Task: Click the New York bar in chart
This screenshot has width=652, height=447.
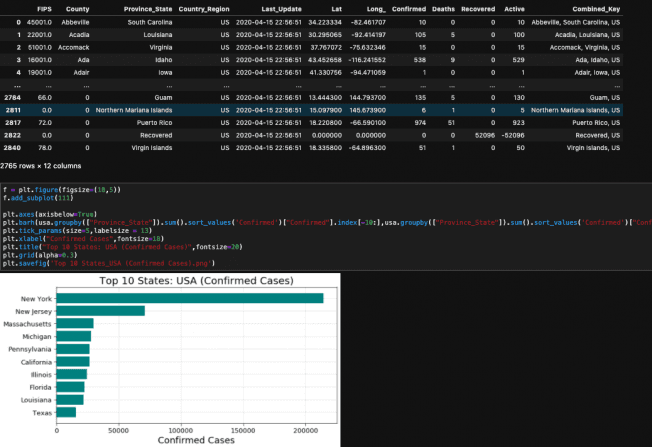Action: pyautogui.click(x=190, y=298)
